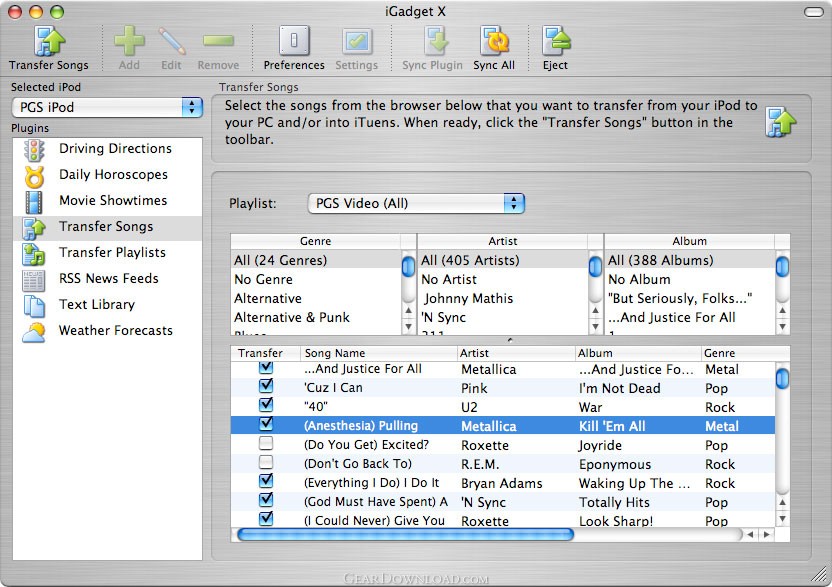Open the Playlist dropdown PGS Video (All)
The image size is (832, 587).
pyautogui.click(x=417, y=203)
